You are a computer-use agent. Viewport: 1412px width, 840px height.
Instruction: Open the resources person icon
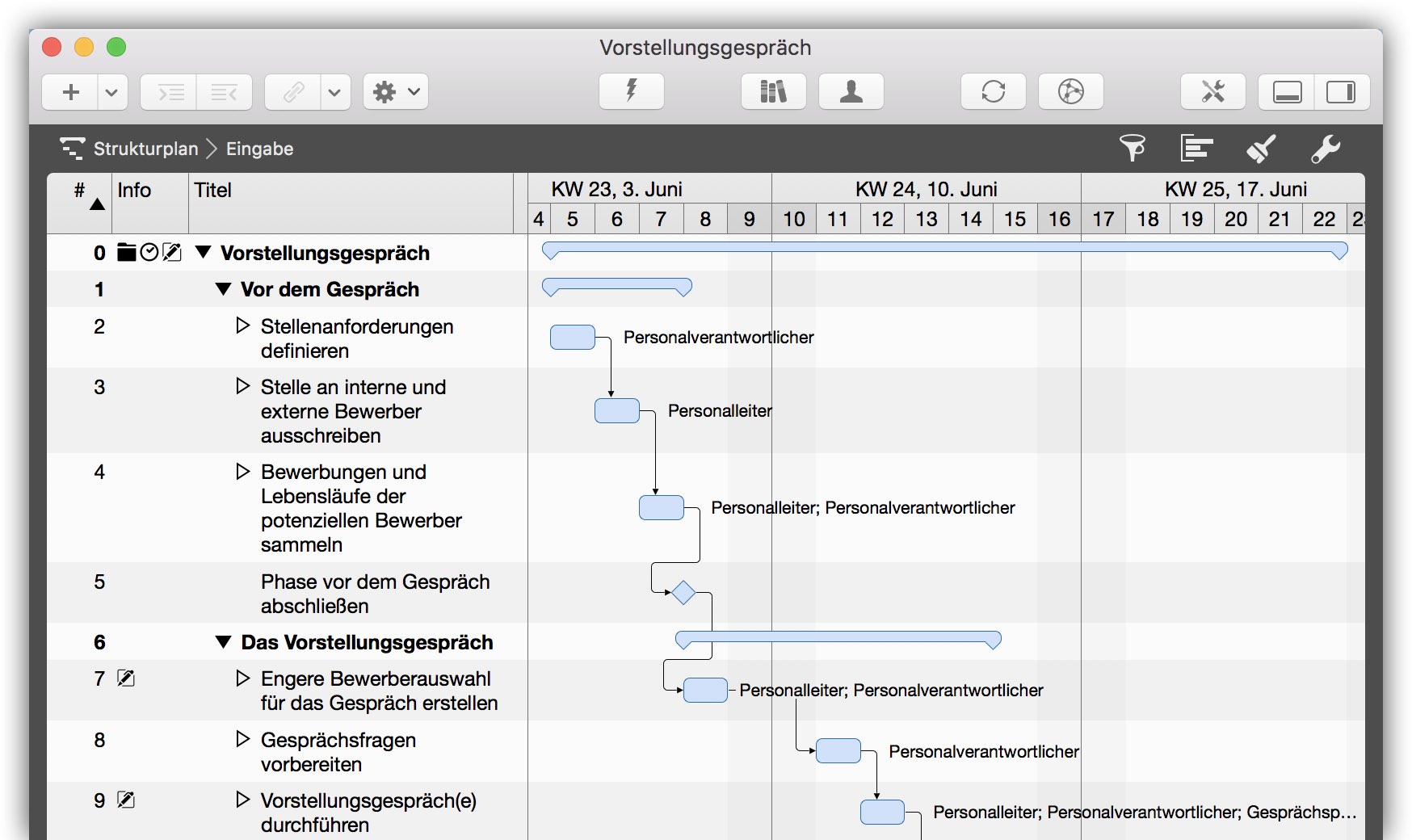(851, 91)
